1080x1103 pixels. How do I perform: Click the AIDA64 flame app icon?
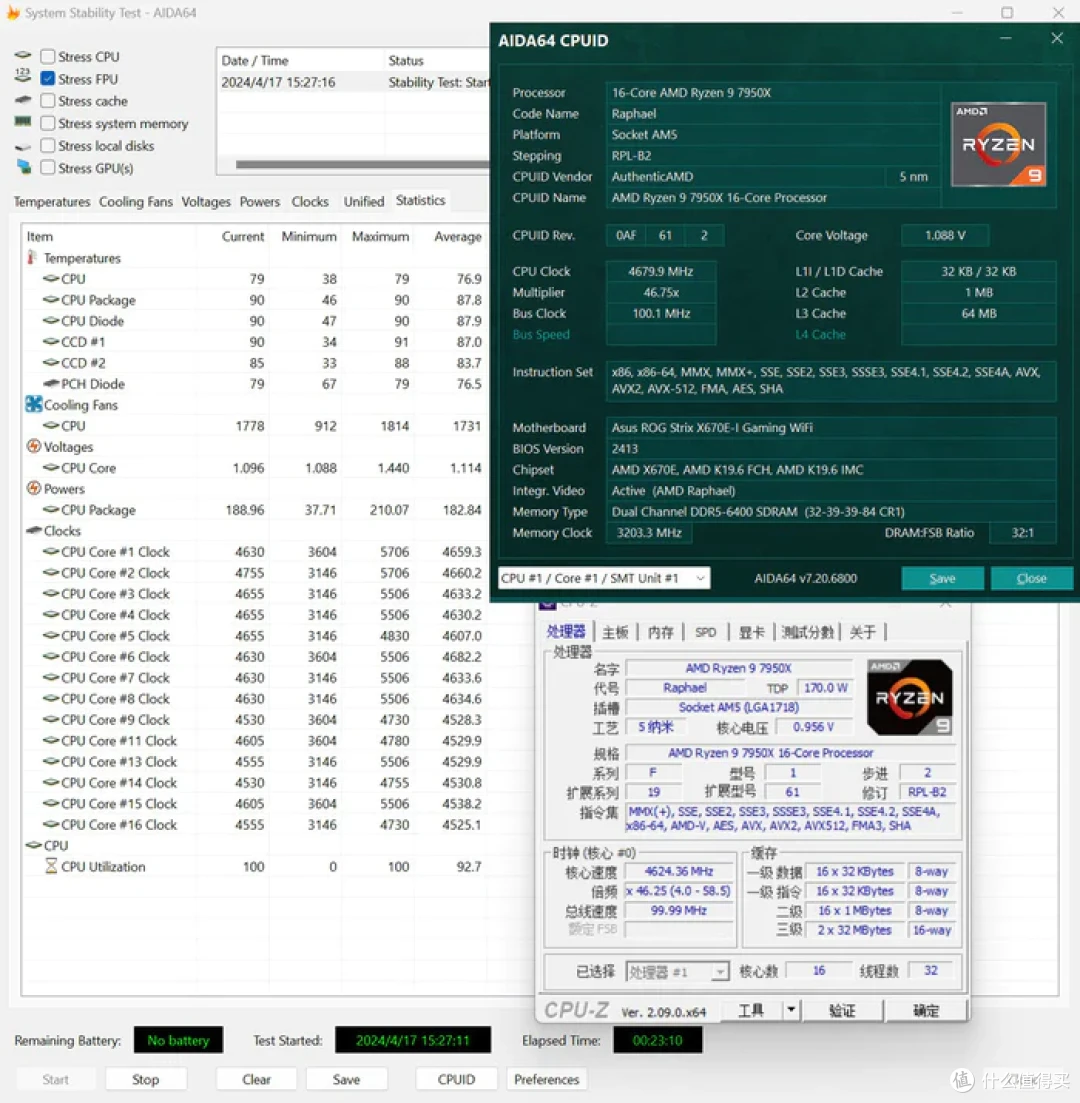click(x=13, y=13)
